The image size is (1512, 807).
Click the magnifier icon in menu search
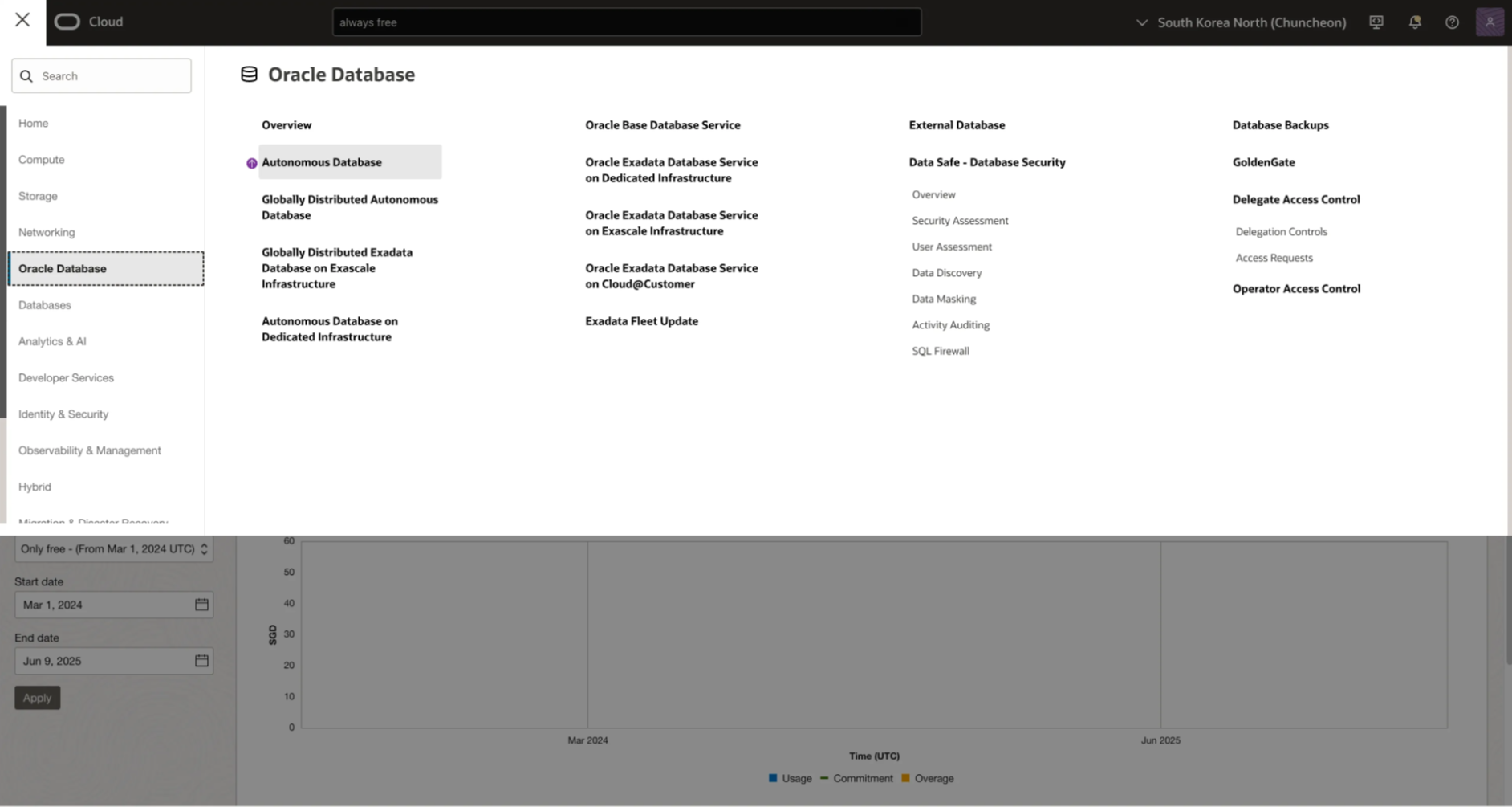point(26,76)
